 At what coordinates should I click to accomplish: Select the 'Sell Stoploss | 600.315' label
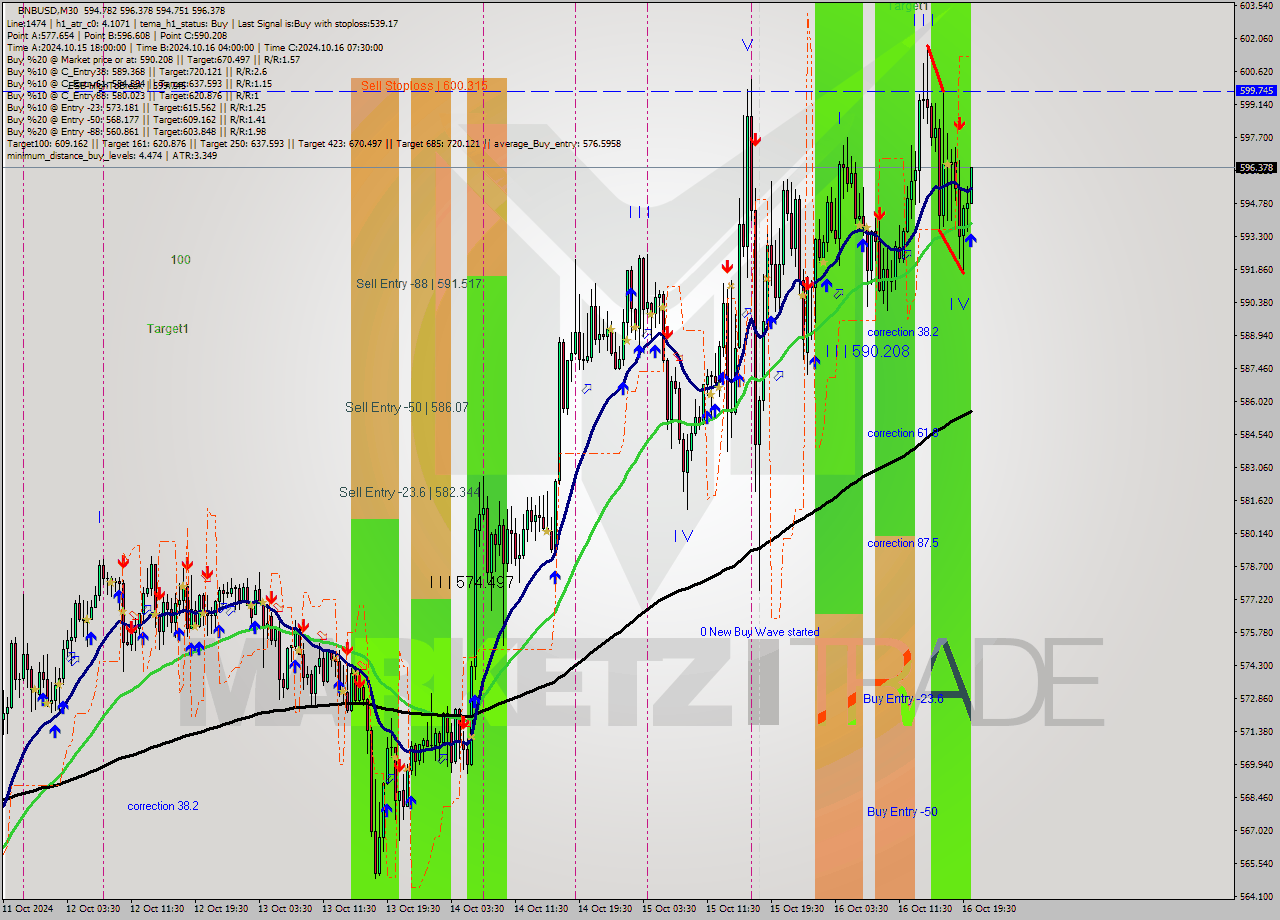click(x=424, y=86)
